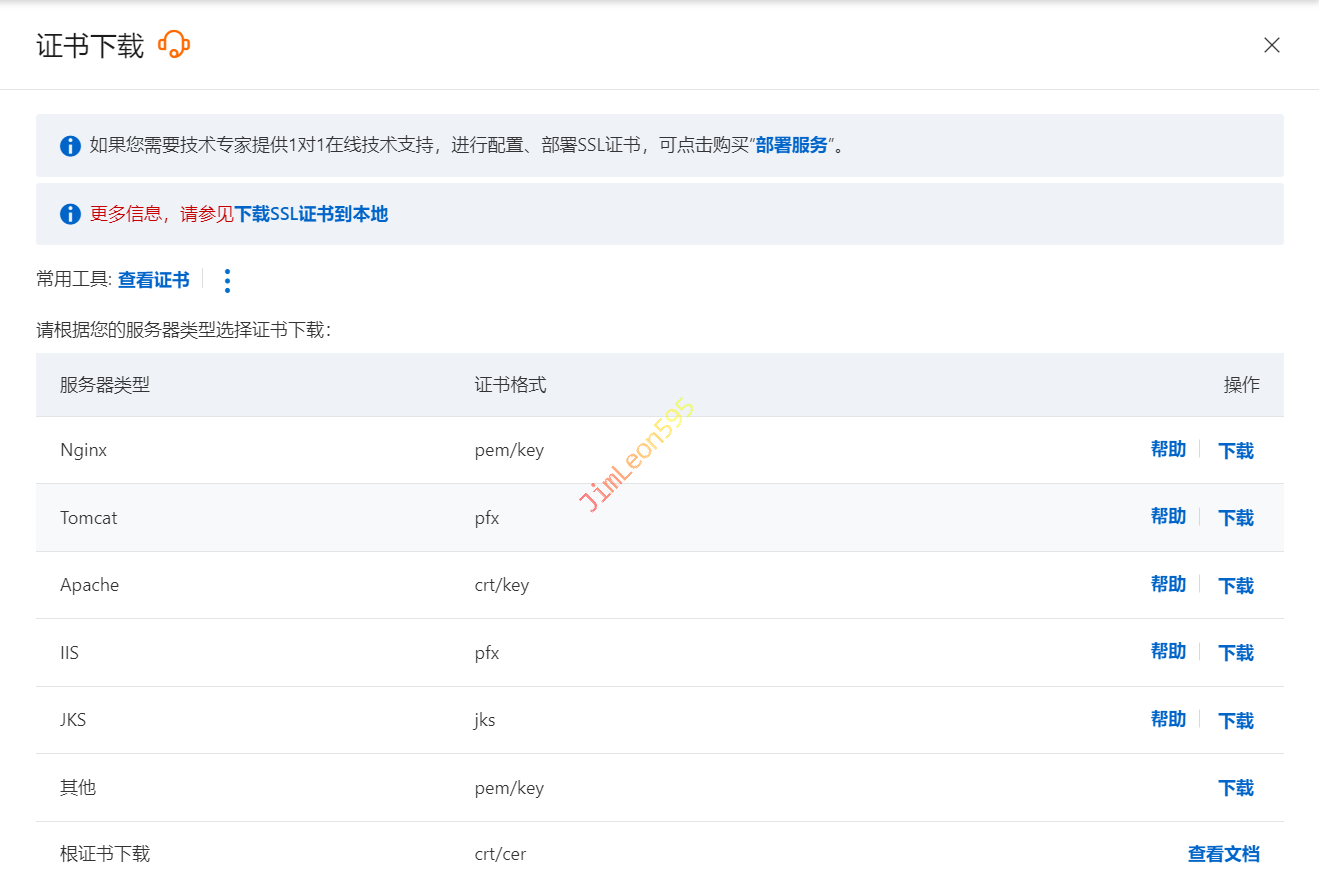
Task: Open the three-dot more tools menu
Action: [227, 281]
